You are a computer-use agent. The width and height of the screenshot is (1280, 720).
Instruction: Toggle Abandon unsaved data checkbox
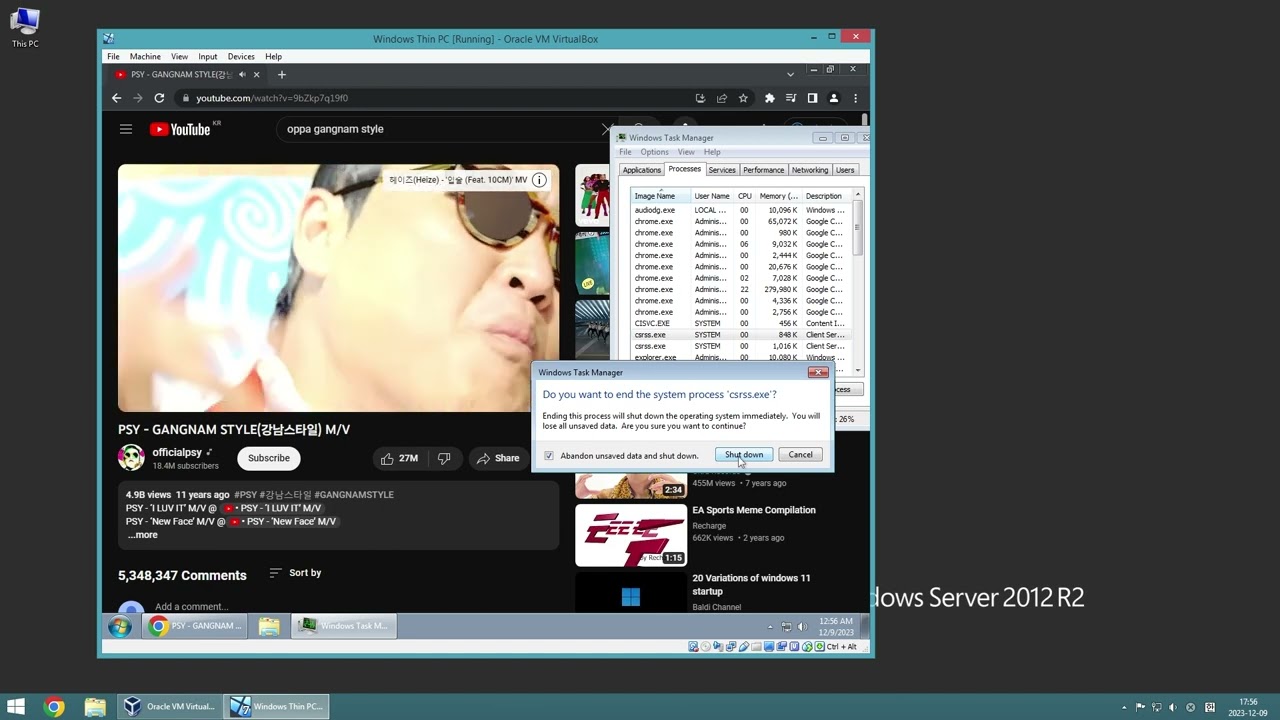coord(549,456)
